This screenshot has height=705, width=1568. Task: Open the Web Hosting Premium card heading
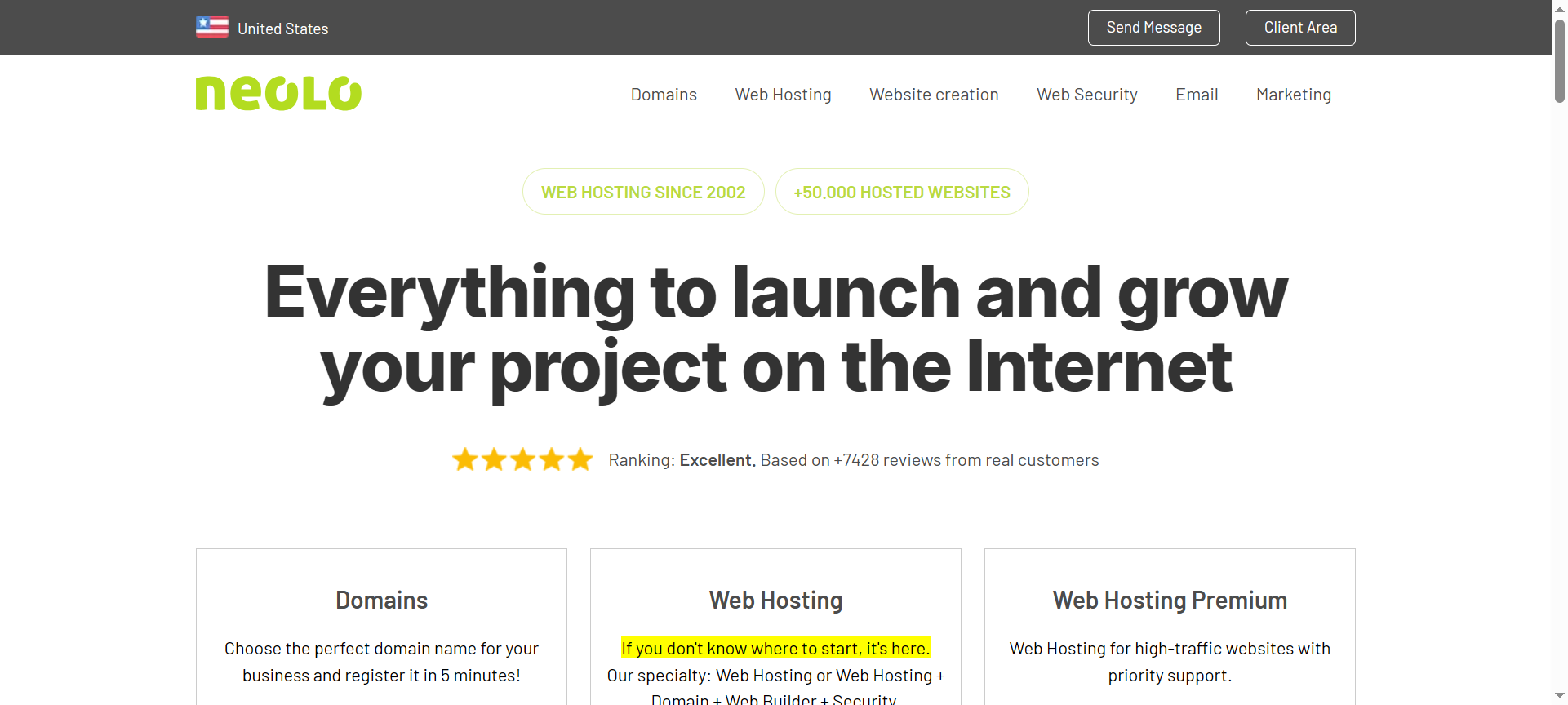(x=1169, y=601)
